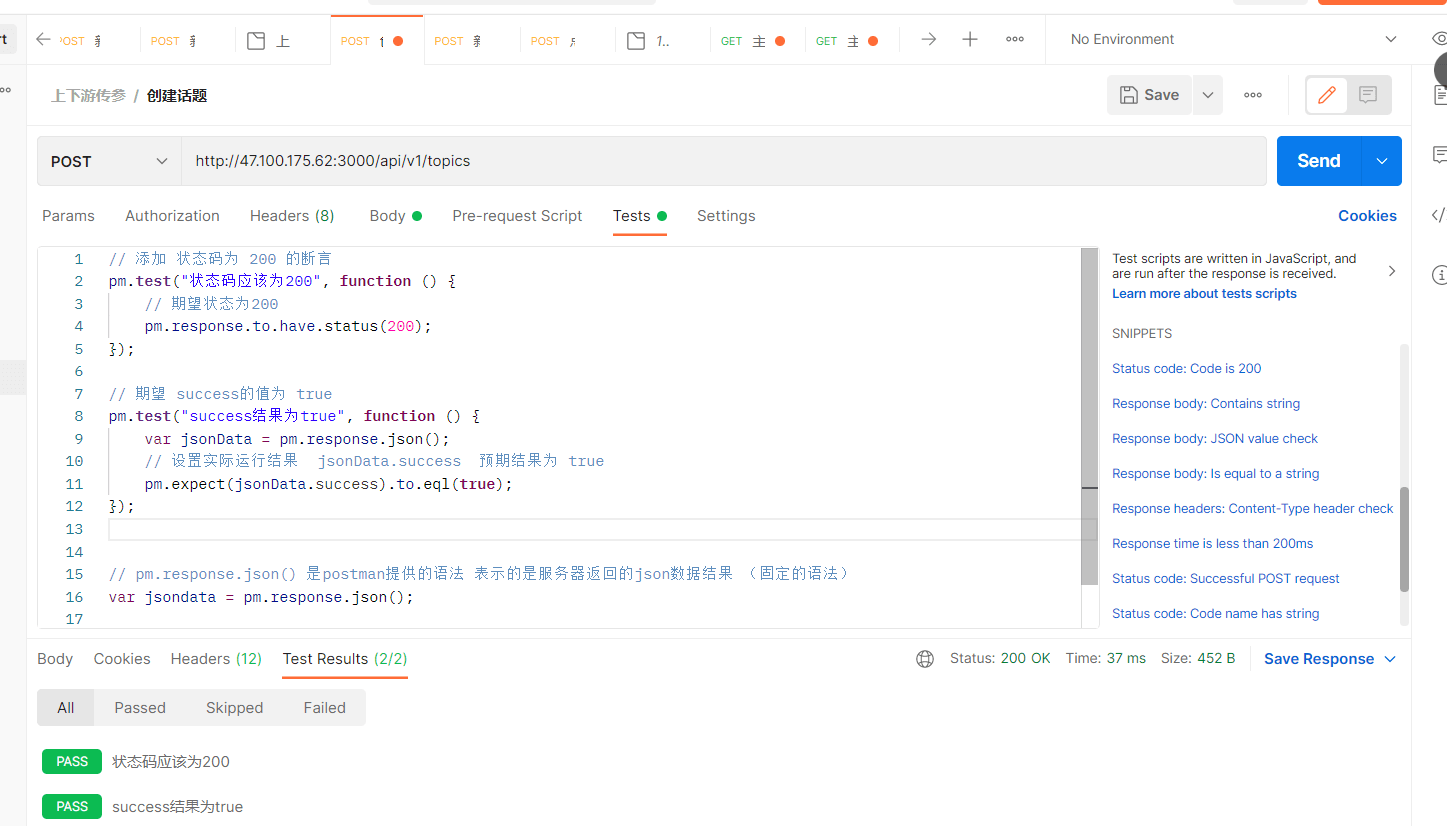Filter test results by Passed
This screenshot has width=1447, height=826.
pos(140,707)
